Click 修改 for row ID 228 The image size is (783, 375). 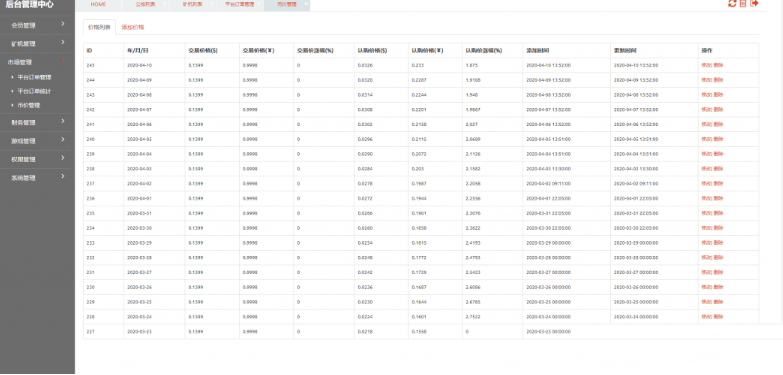pyautogui.click(x=706, y=317)
